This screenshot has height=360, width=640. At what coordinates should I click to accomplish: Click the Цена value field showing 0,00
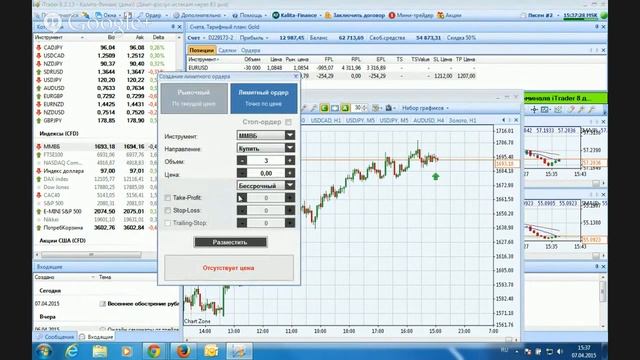pos(266,173)
